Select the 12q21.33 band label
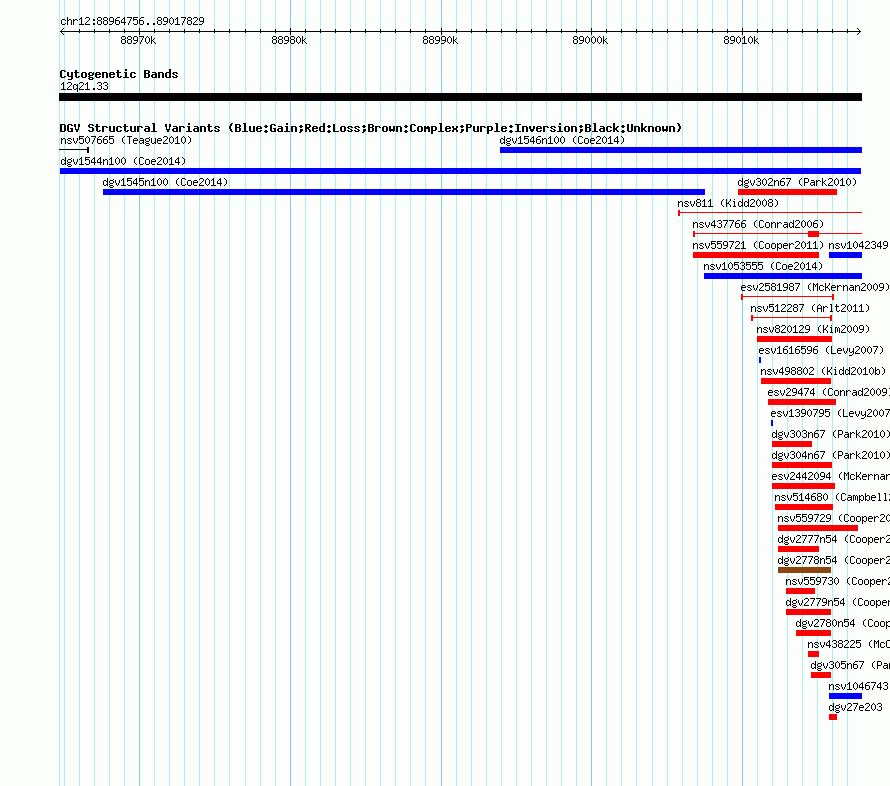Screen dimensions: 890x786 click(x=84, y=86)
